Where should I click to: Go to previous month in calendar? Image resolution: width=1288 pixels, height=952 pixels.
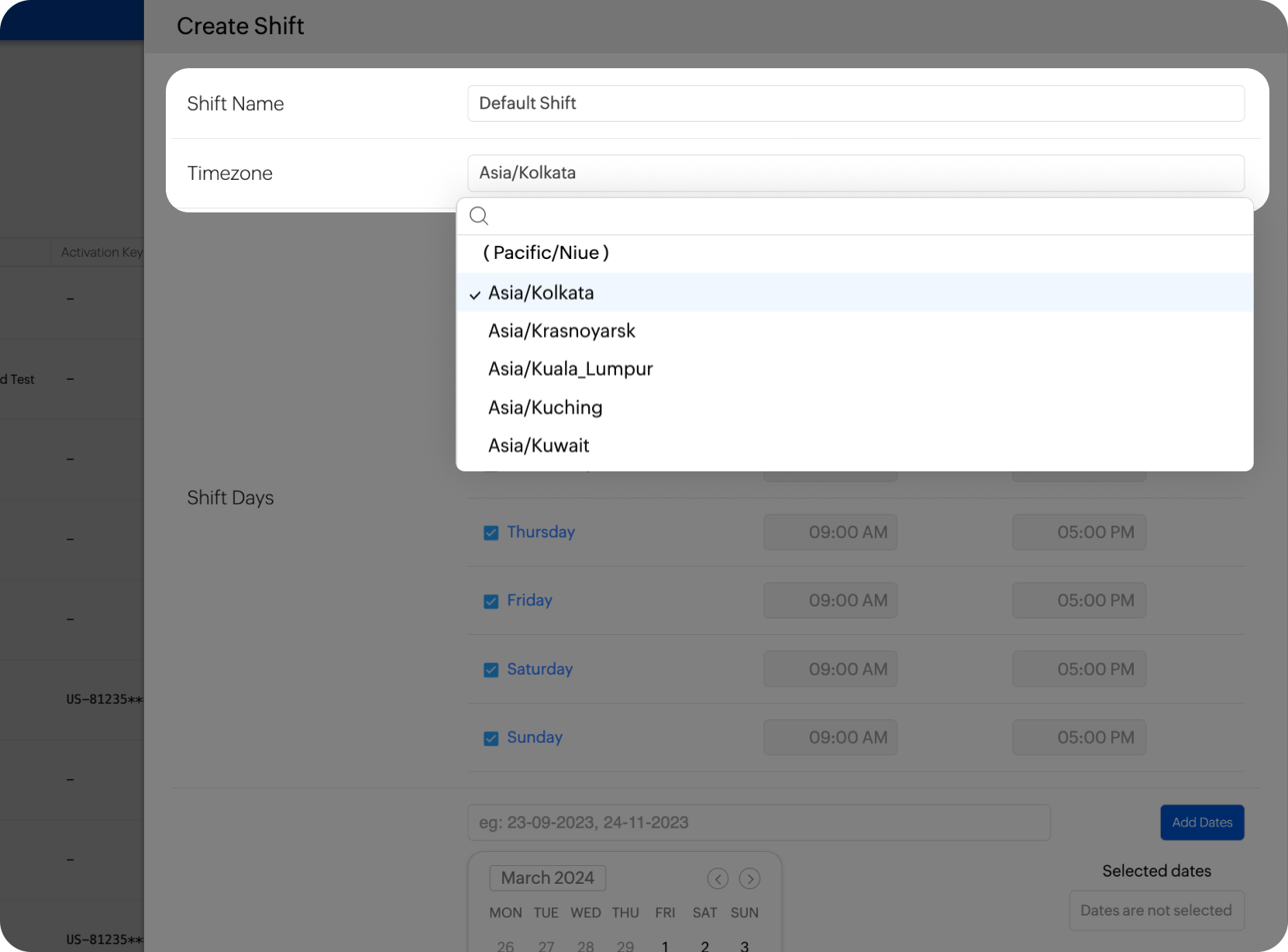point(718,878)
